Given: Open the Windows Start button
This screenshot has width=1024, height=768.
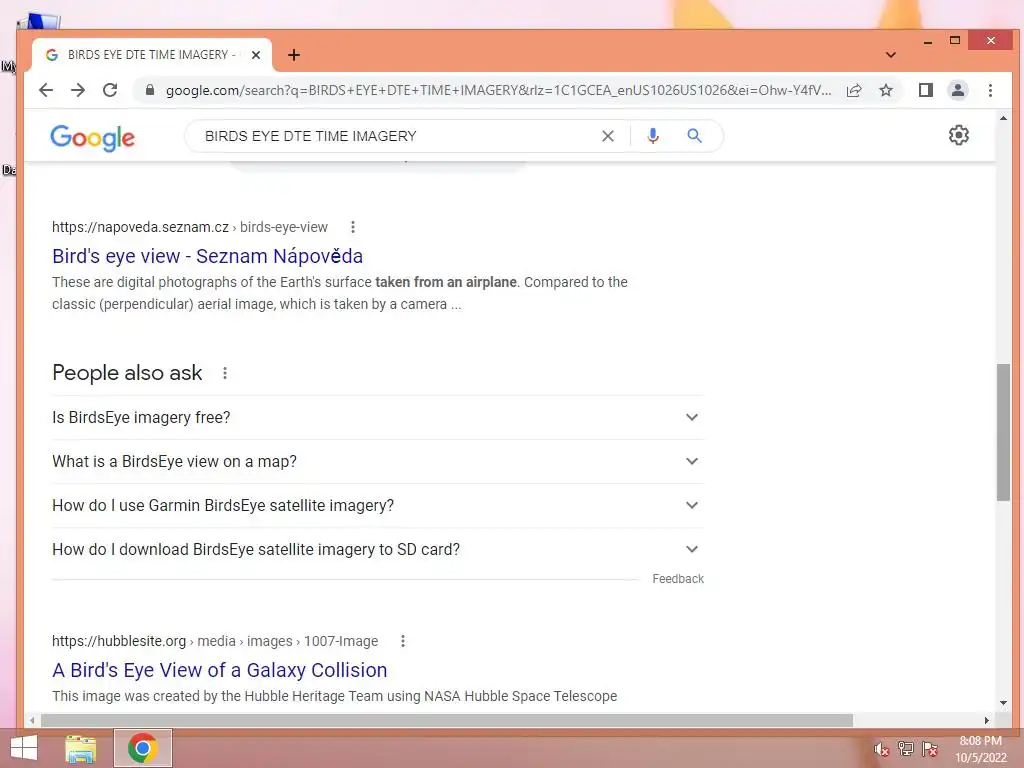Looking at the screenshot, I should coord(24,748).
